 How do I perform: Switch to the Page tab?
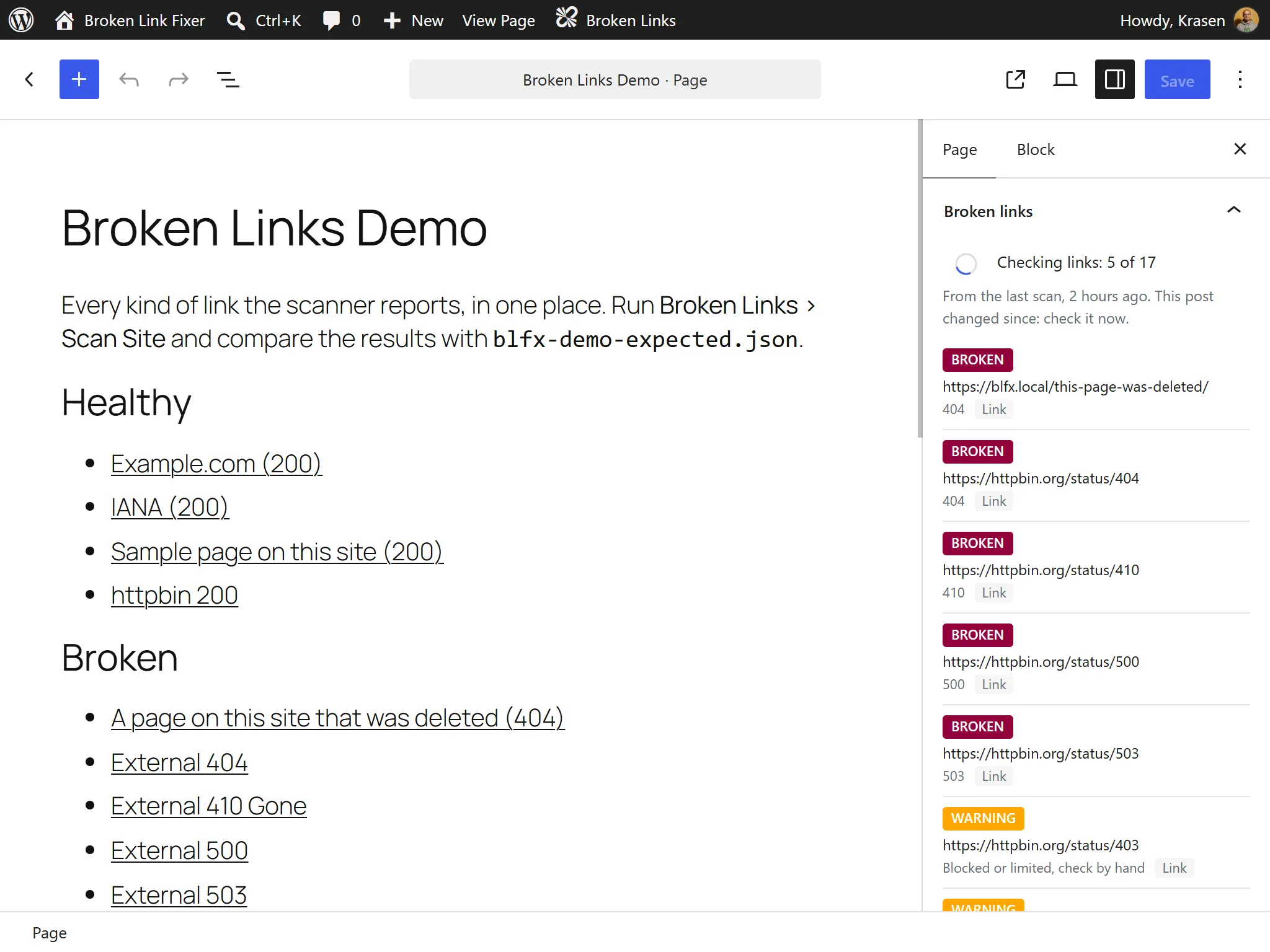(959, 149)
